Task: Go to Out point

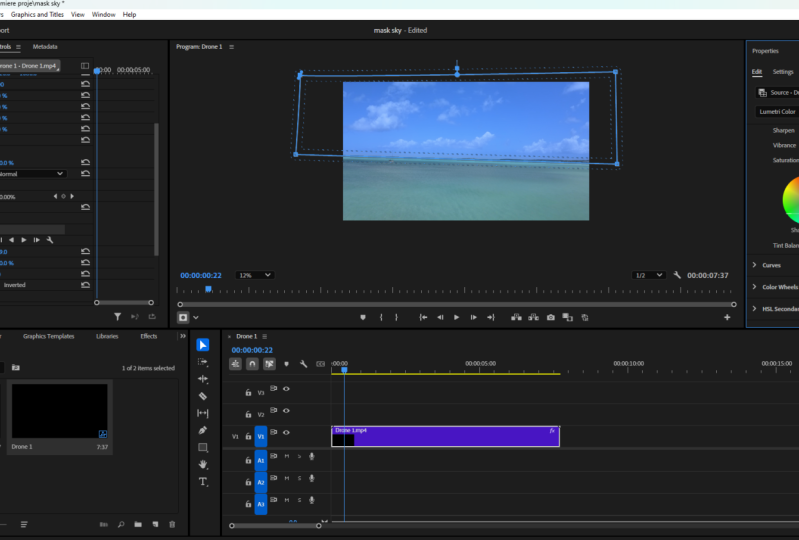Action: (491, 317)
